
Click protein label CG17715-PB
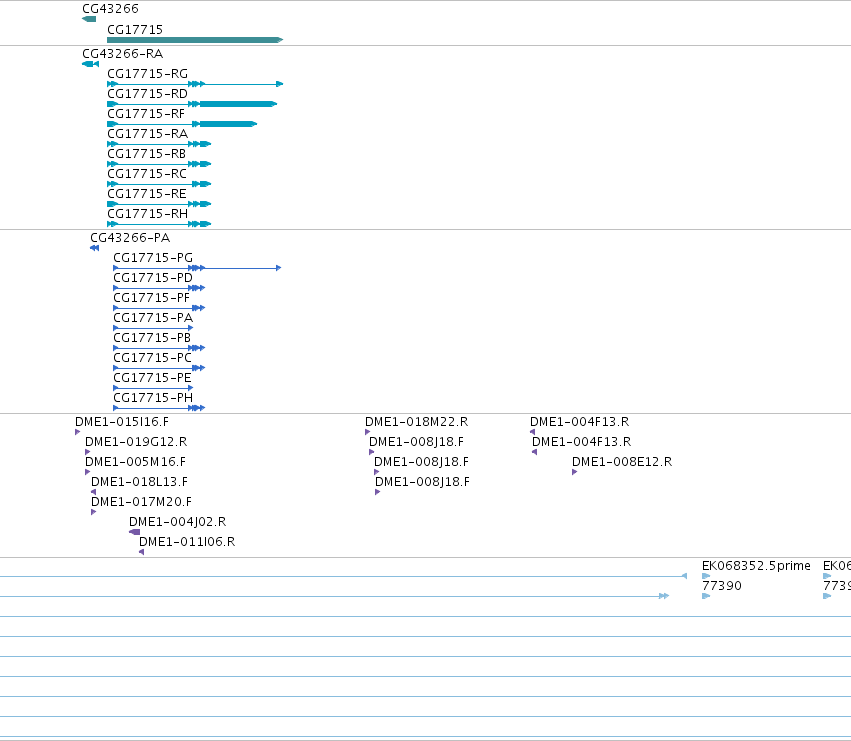click(152, 338)
